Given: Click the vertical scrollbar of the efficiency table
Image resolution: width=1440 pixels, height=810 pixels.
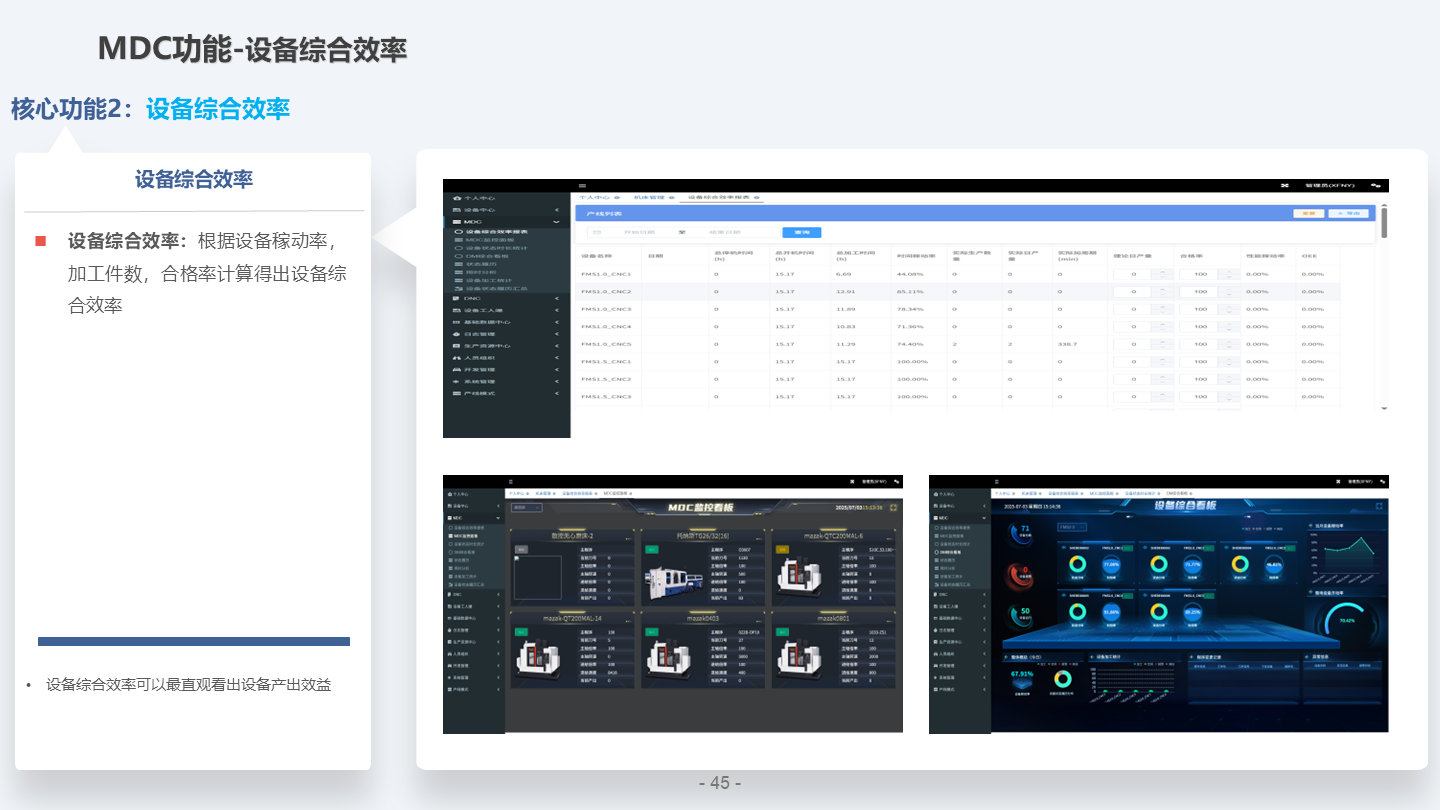Looking at the screenshot, I should point(1384,222).
